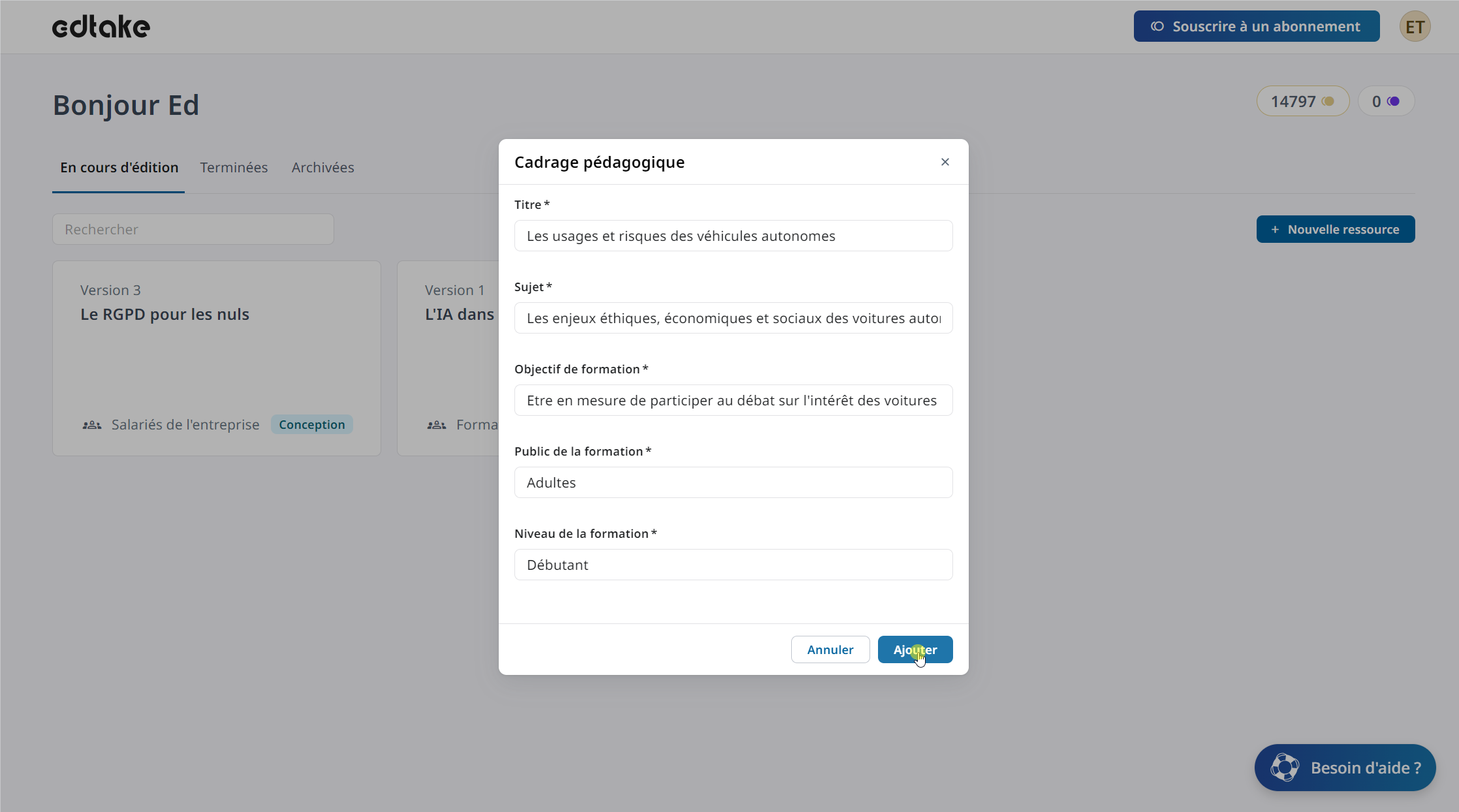Switch to the Terminées tab
Screen dimensions: 1459x812
tap(234, 168)
